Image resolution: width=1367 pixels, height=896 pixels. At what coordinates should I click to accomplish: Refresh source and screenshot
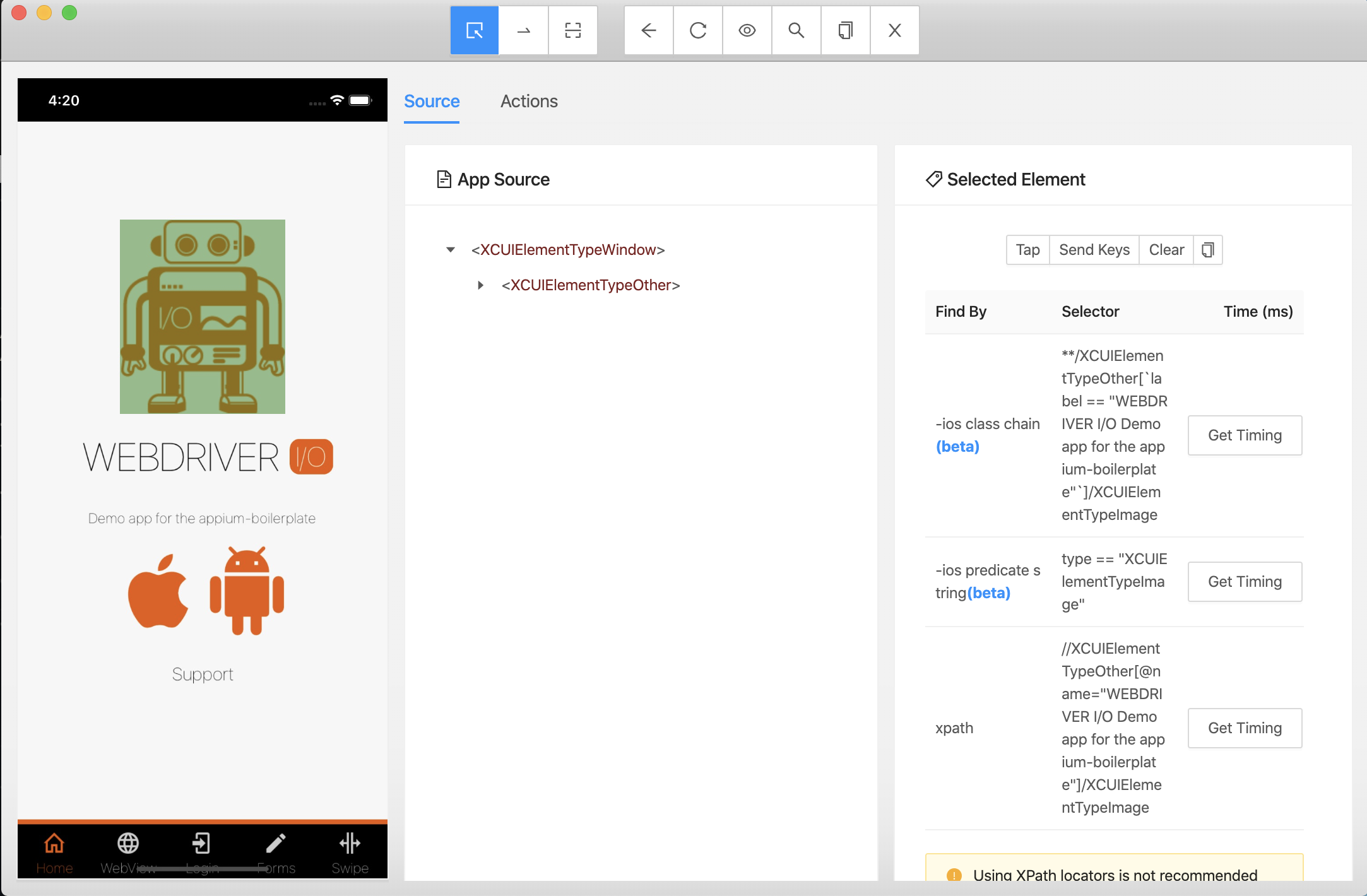(697, 30)
